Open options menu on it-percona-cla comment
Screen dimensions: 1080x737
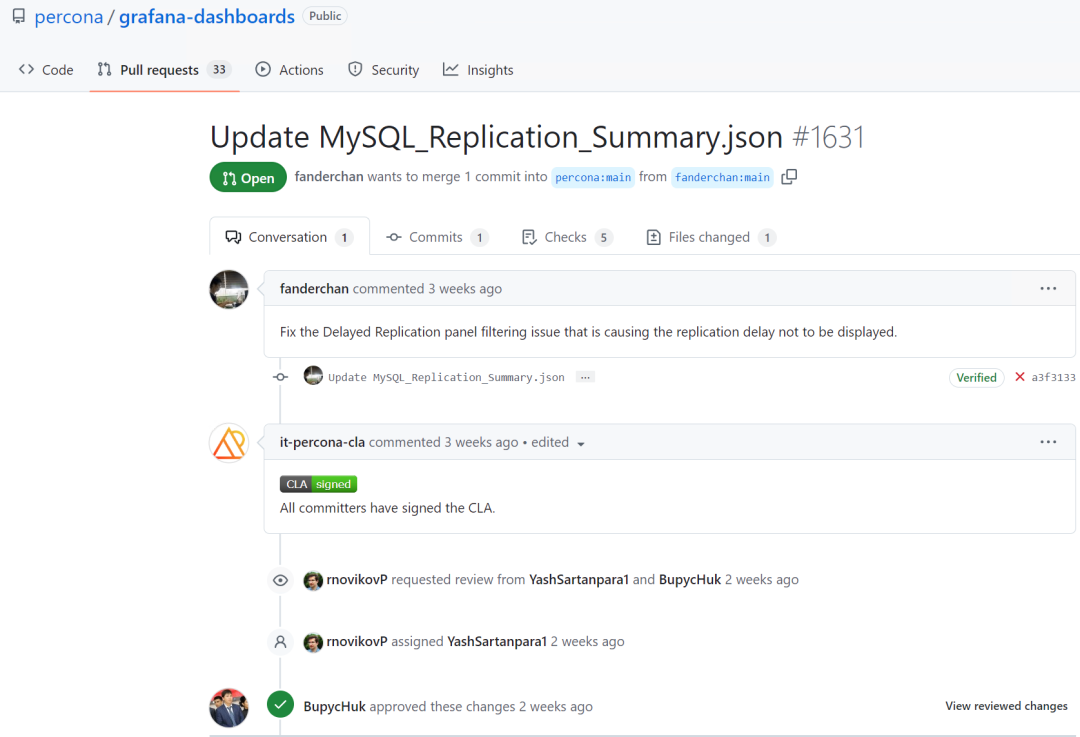[x=1048, y=442]
